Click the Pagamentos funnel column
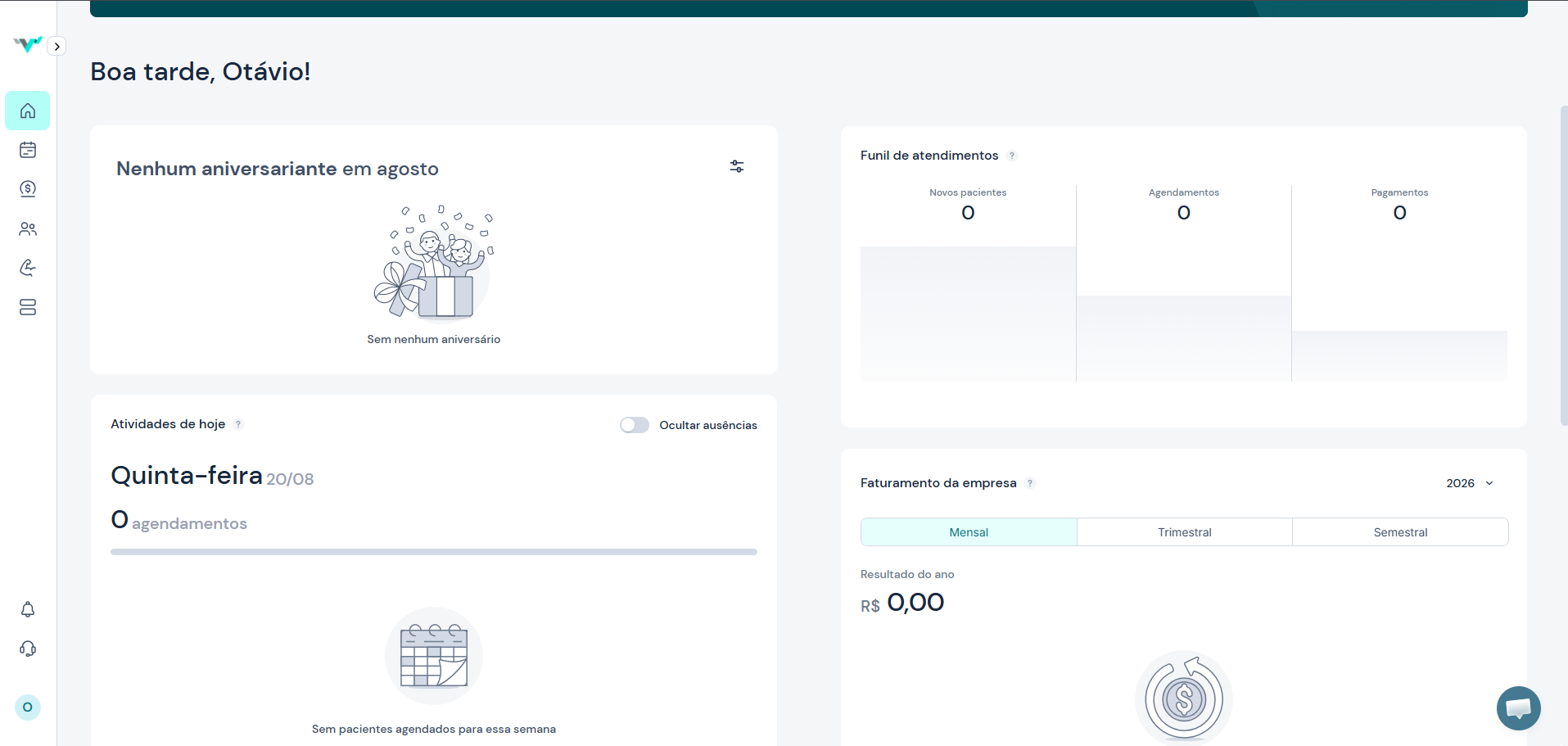The width and height of the screenshot is (1568, 746). pos(1399,283)
